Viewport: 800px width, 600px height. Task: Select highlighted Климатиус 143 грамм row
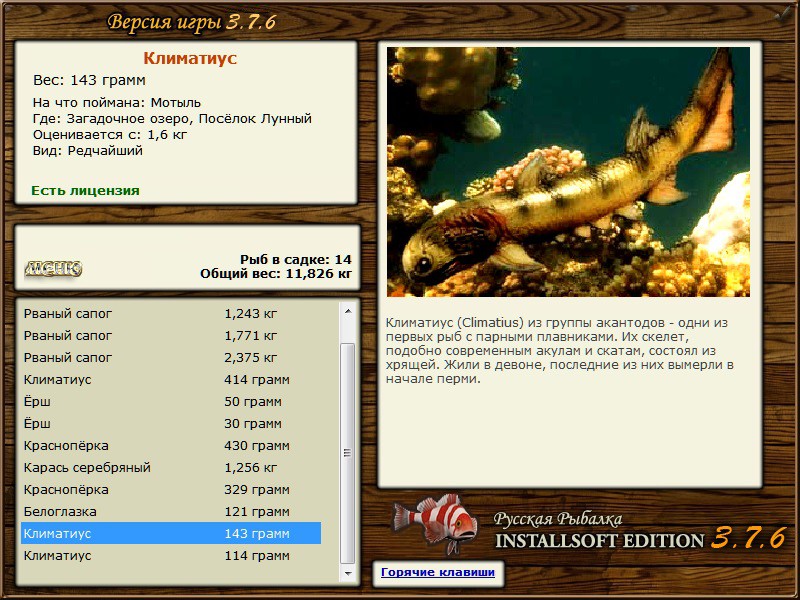click(x=171, y=533)
